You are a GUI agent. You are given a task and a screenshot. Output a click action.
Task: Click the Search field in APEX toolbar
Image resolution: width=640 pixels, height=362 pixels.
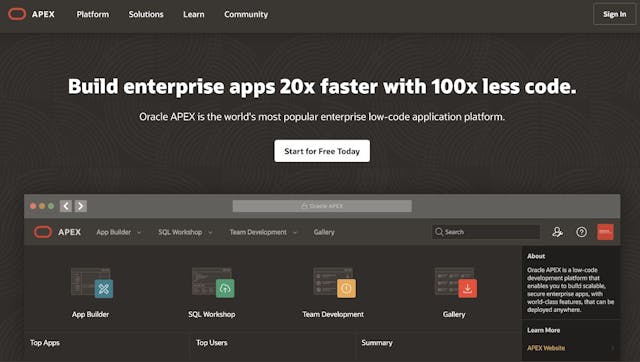point(486,232)
